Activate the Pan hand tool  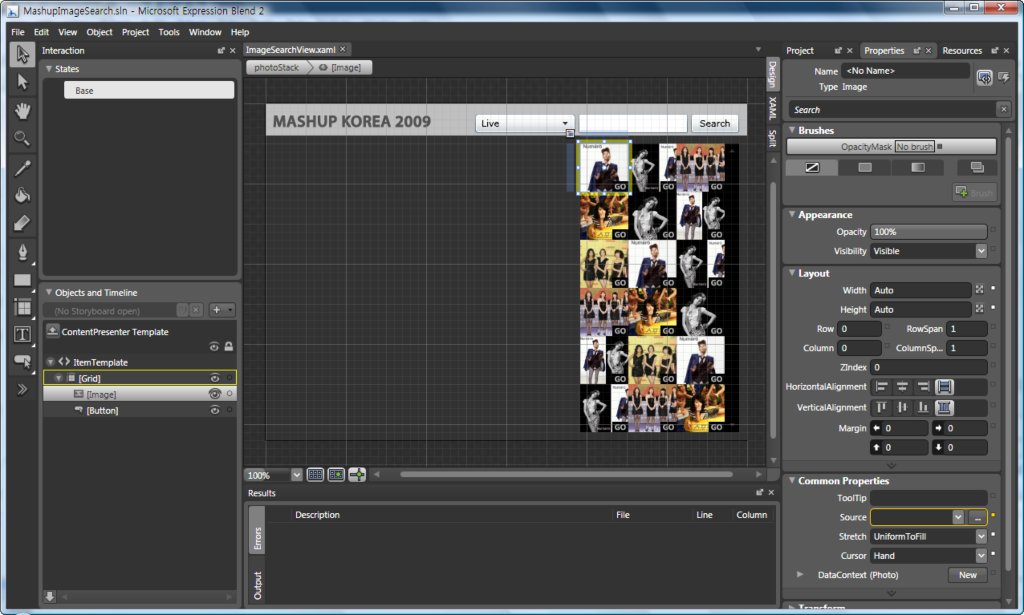tap(22, 111)
